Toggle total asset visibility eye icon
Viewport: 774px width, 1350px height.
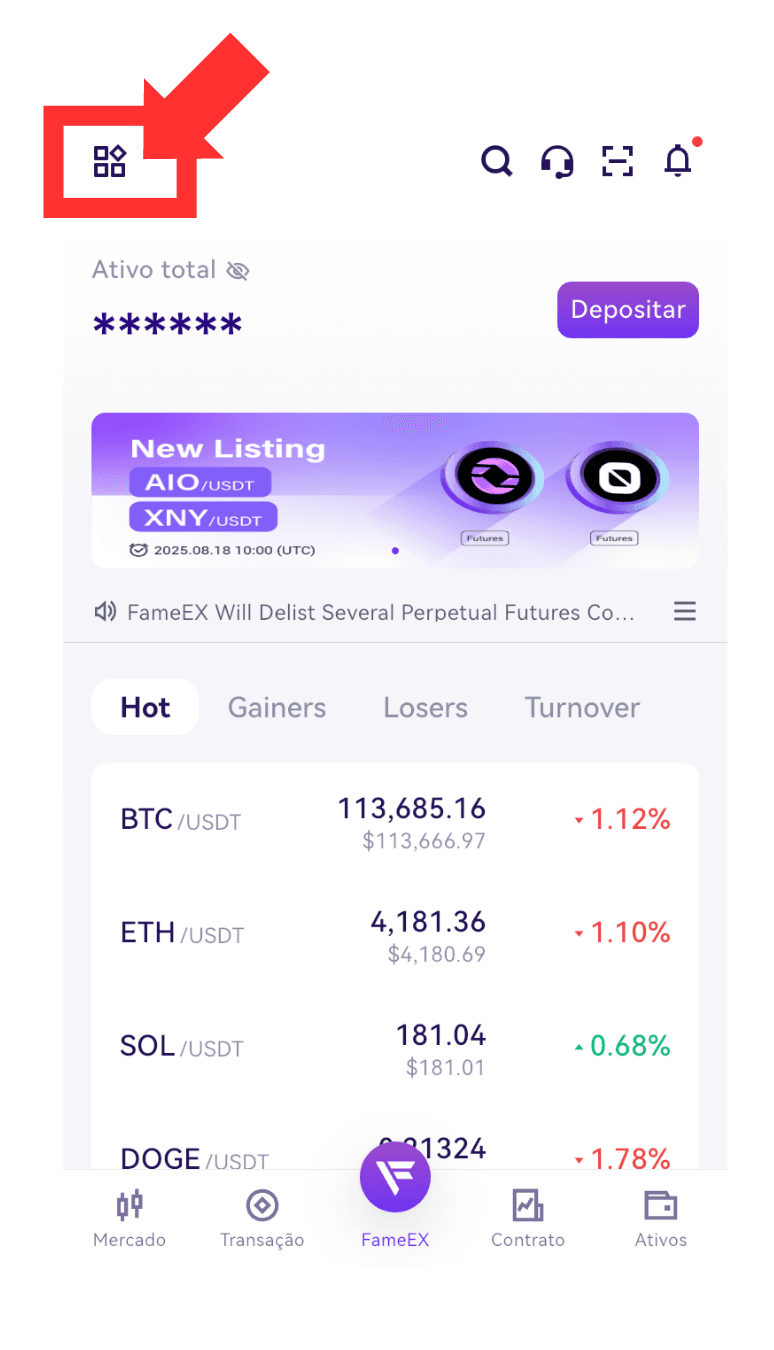point(237,270)
